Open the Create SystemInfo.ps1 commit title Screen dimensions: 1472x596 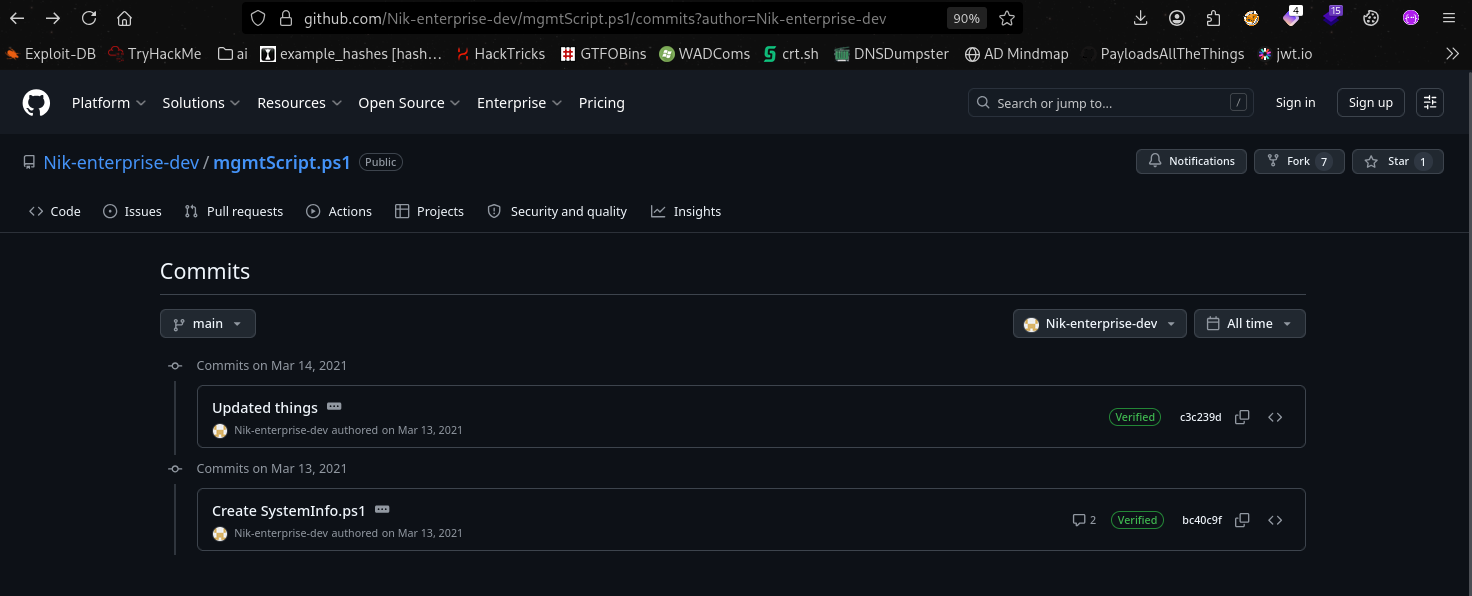pos(289,511)
